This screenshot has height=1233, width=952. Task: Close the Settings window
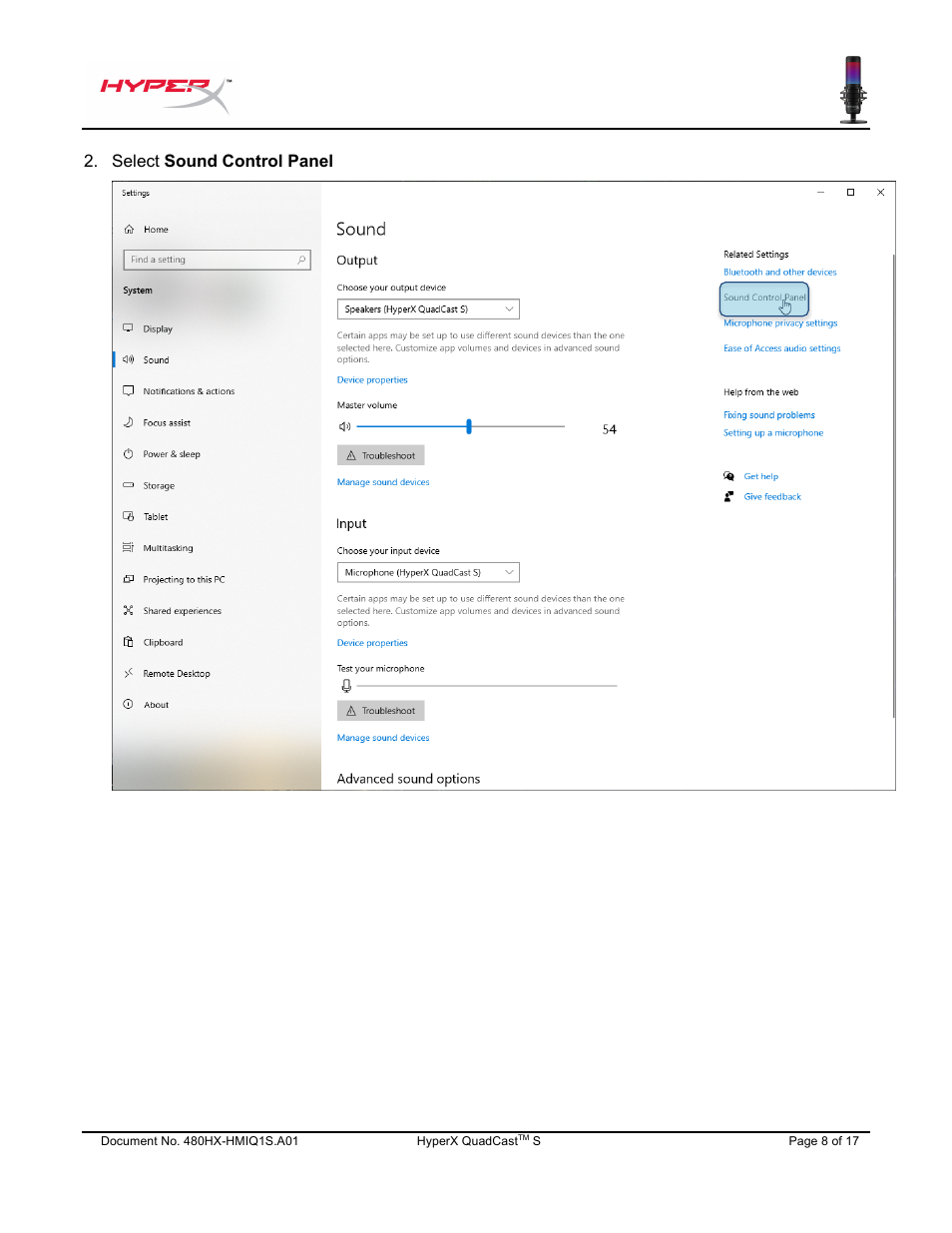[880, 193]
